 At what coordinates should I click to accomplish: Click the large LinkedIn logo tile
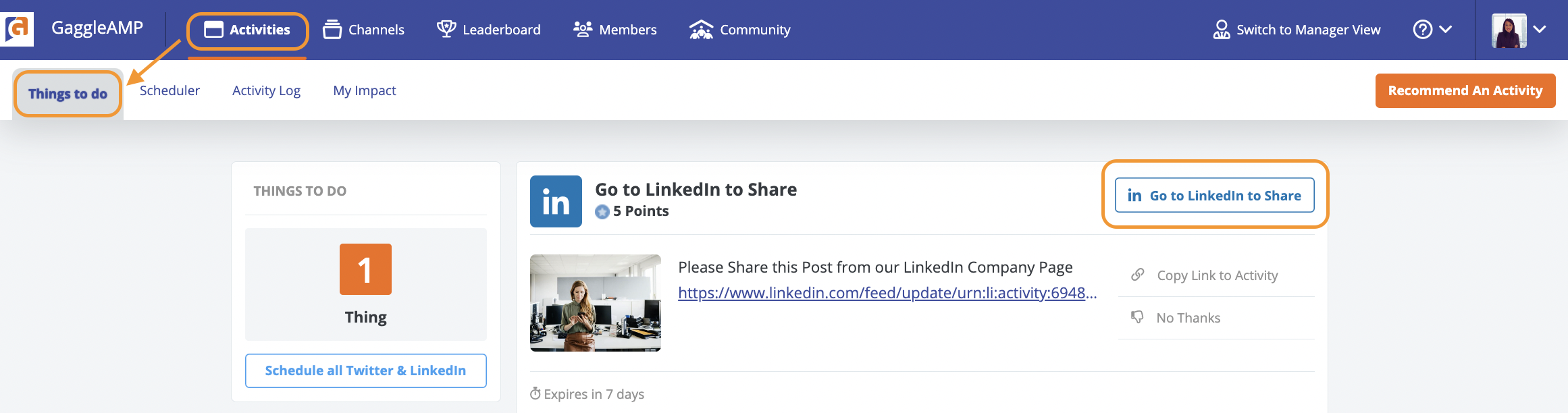pyautogui.click(x=556, y=201)
